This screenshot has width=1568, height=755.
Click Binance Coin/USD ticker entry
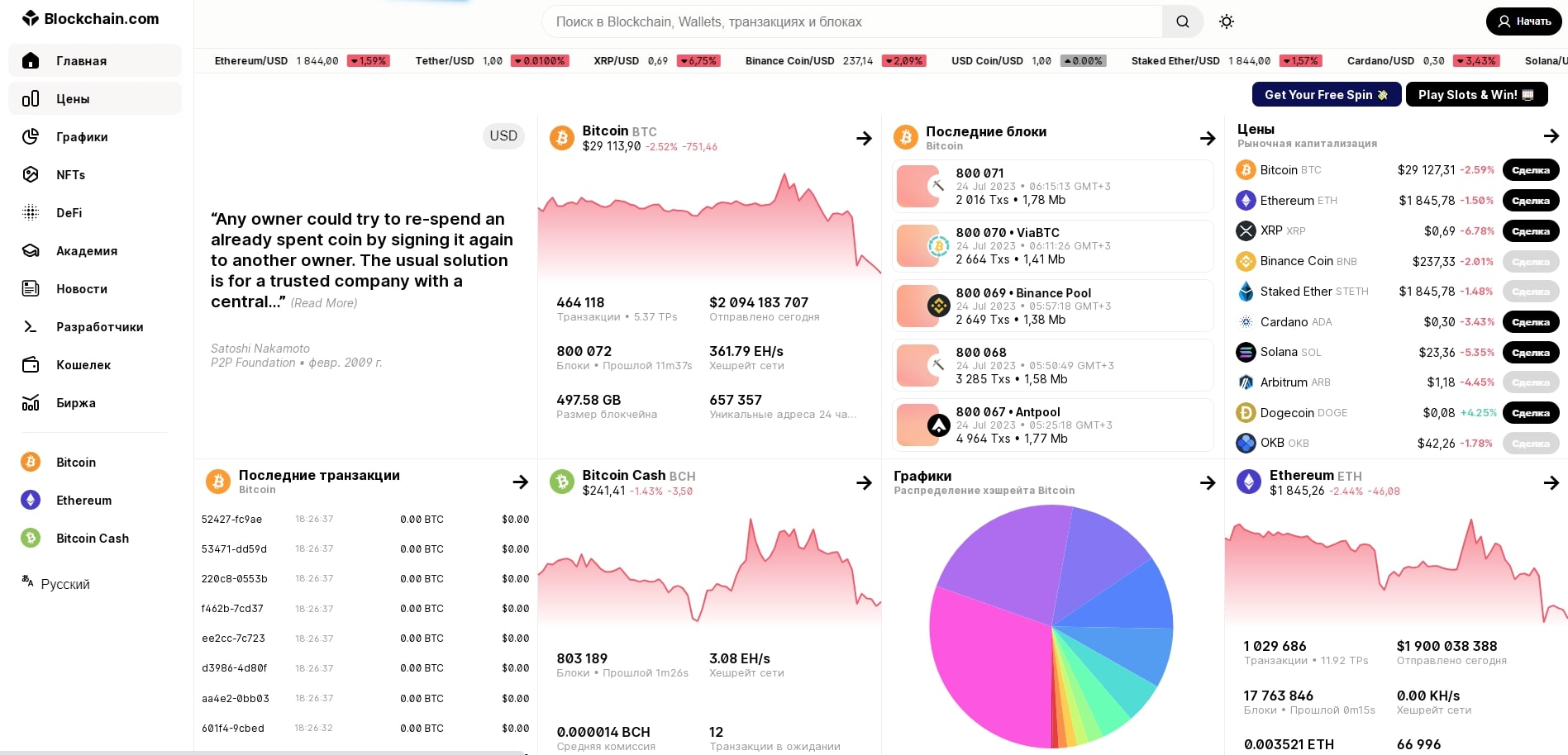834,60
